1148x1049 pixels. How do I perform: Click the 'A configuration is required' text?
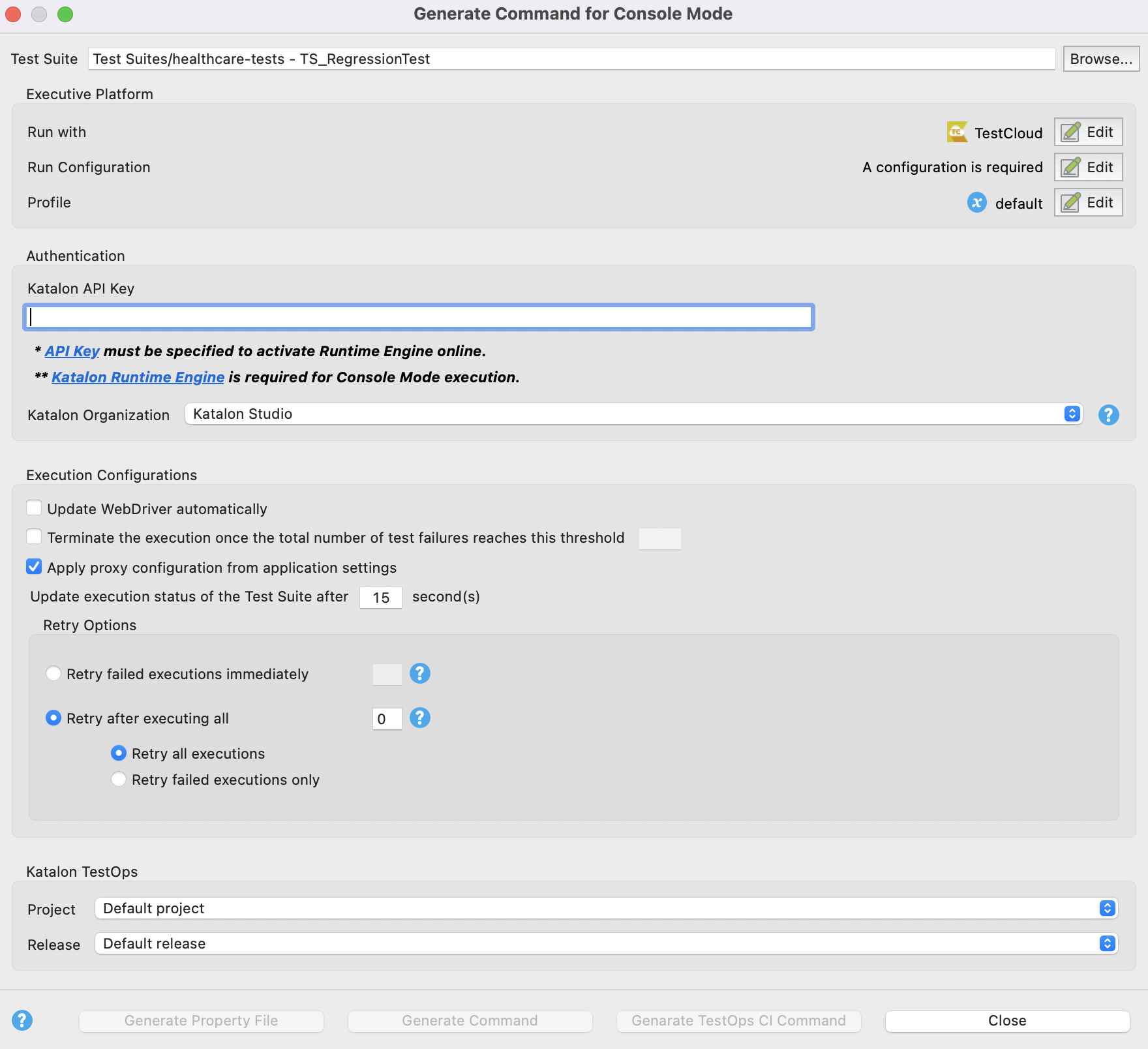pyautogui.click(x=952, y=168)
